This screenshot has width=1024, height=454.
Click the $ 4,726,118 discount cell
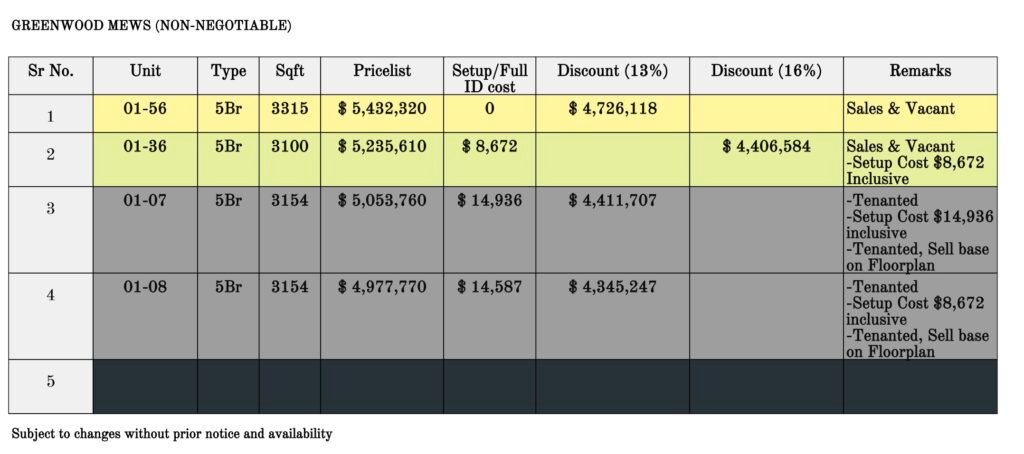(613, 114)
